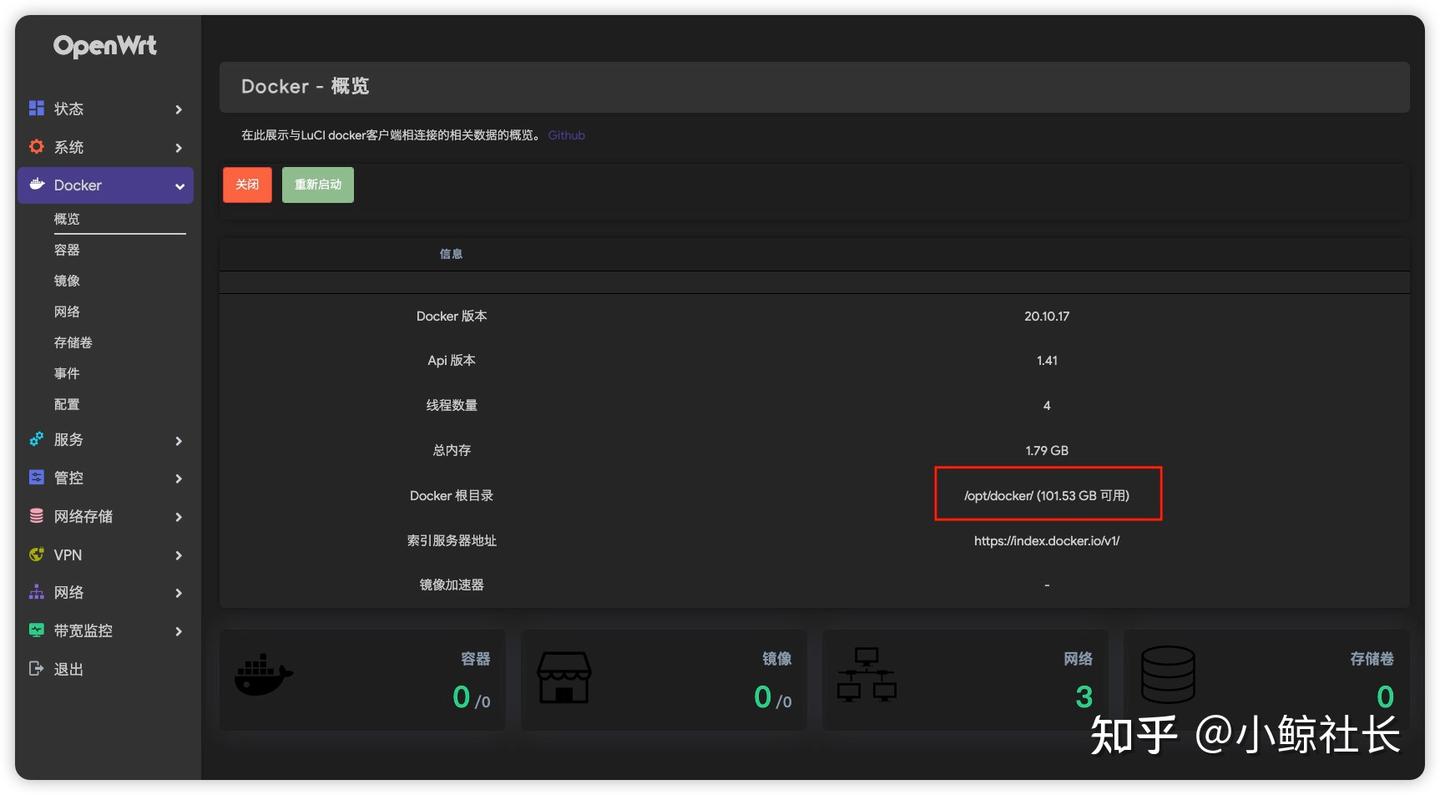
Task: Open the 概览 Docker submenu item
Action: pos(67,219)
